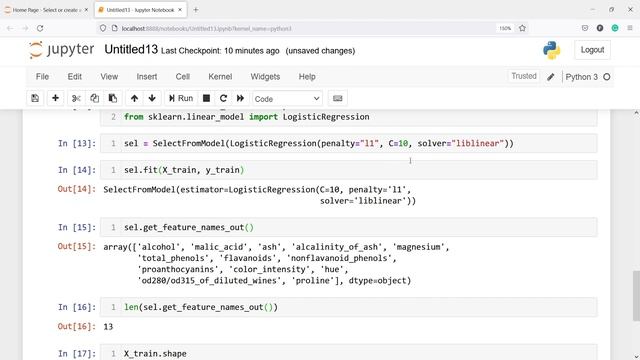Paste cells below icon
Viewport: 640px width, 360px height.
113,98
